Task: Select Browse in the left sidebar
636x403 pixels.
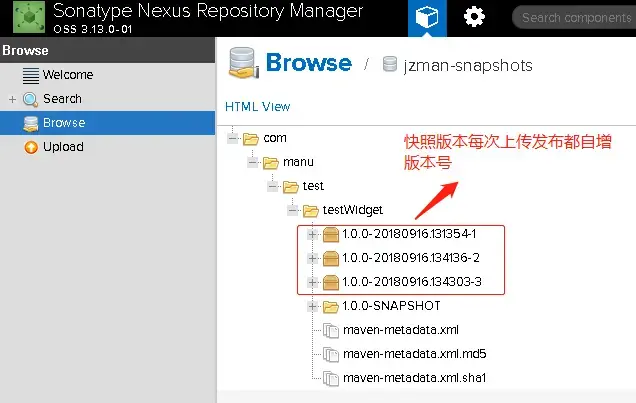Action: click(x=64, y=123)
